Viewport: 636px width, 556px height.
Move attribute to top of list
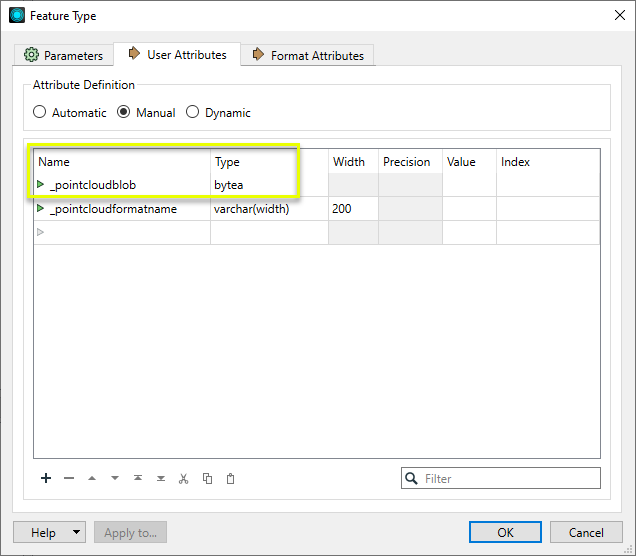[x=138, y=478]
